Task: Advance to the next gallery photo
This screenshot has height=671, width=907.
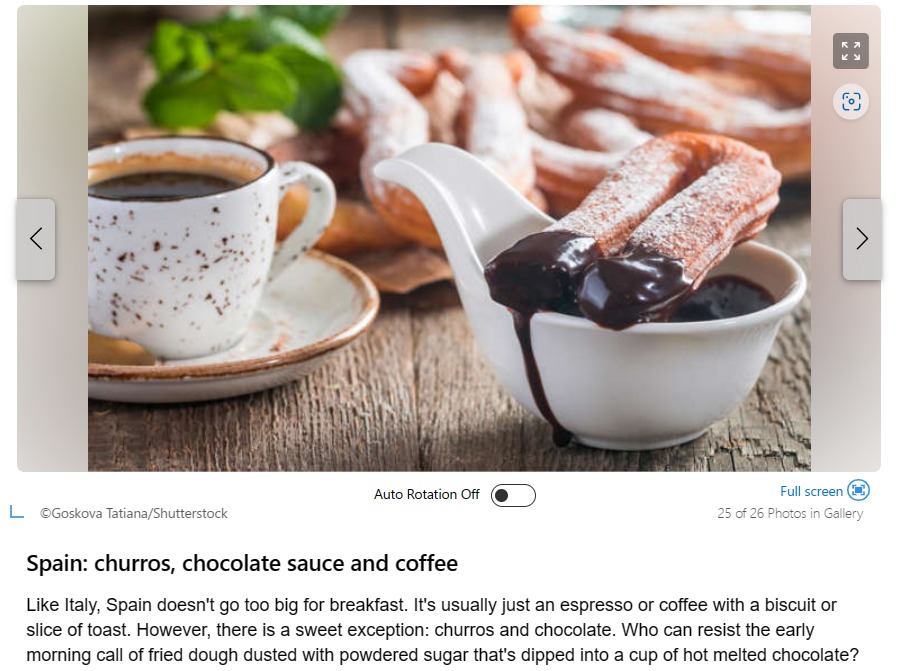Action: click(862, 239)
